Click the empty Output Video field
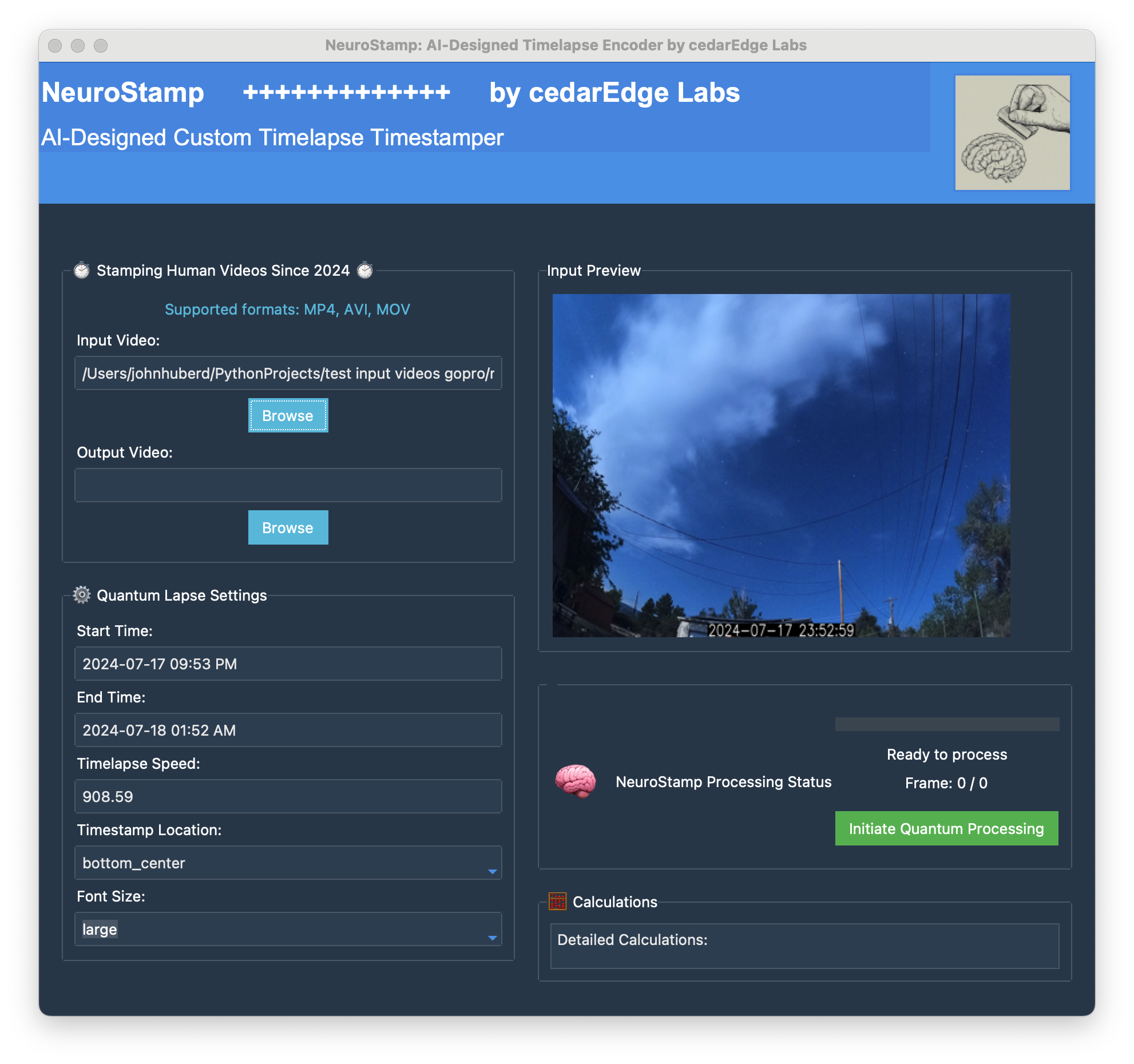This screenshot has width=1134, height=1064. [x=288, y=485]
